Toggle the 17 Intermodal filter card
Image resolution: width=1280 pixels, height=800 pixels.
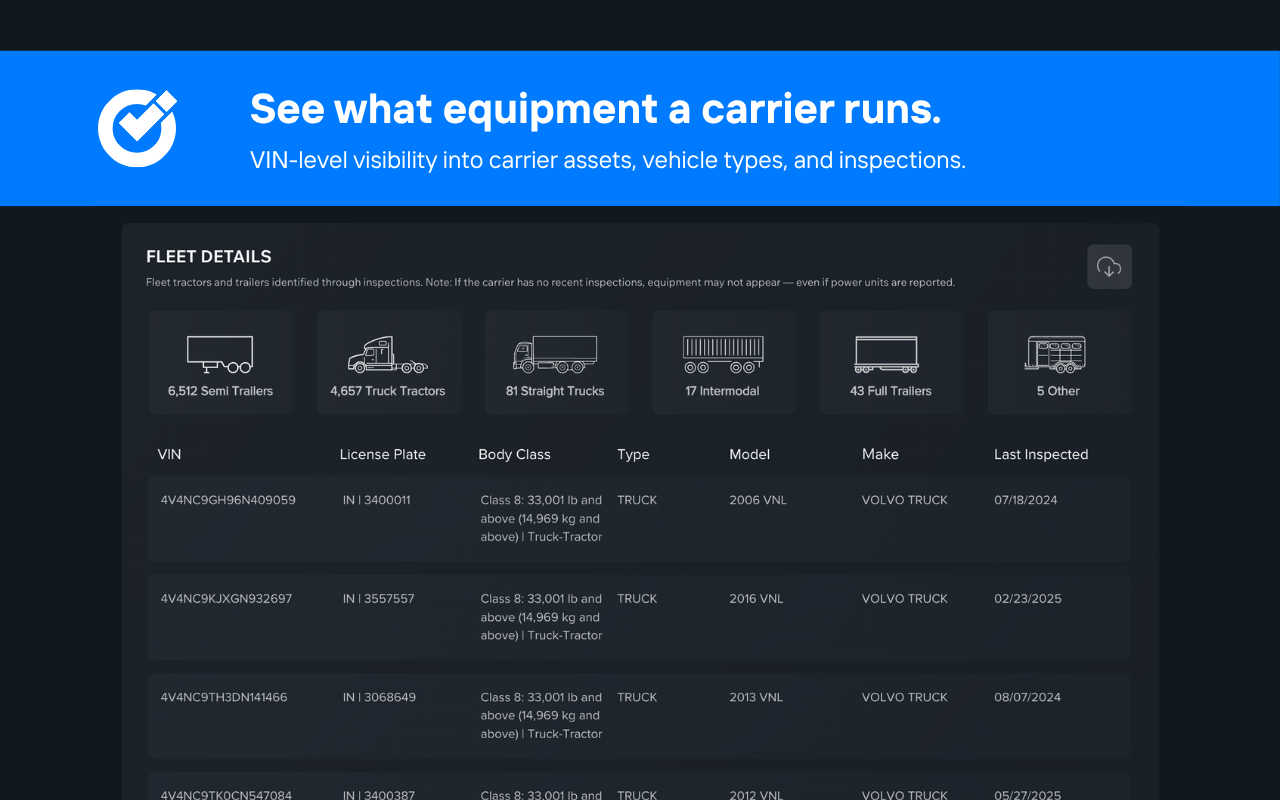click(x=723, y=362)
